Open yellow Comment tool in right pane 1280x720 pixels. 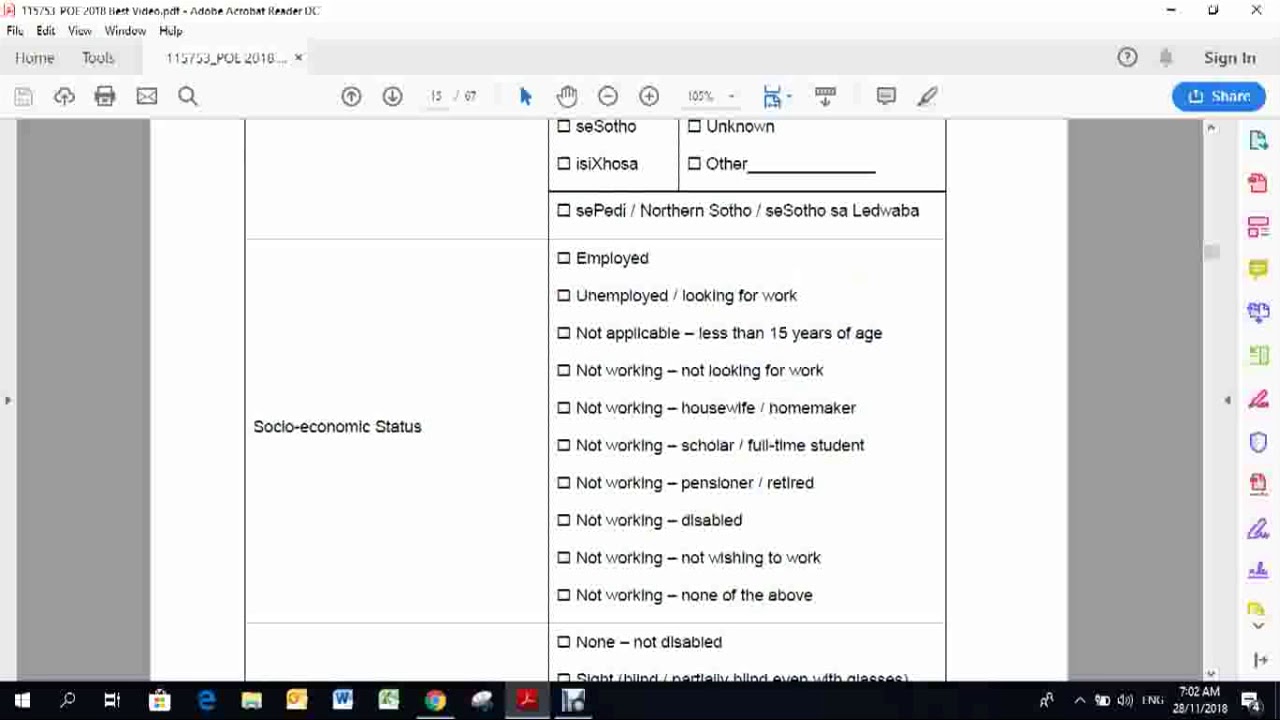[1258, 270]
